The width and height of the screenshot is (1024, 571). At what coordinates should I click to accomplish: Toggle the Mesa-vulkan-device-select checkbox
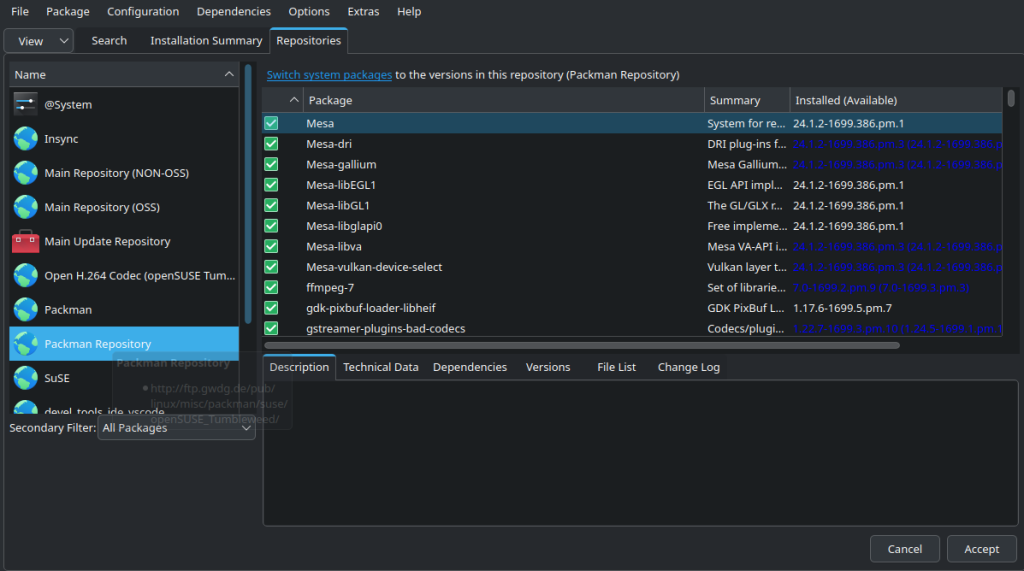271,267
